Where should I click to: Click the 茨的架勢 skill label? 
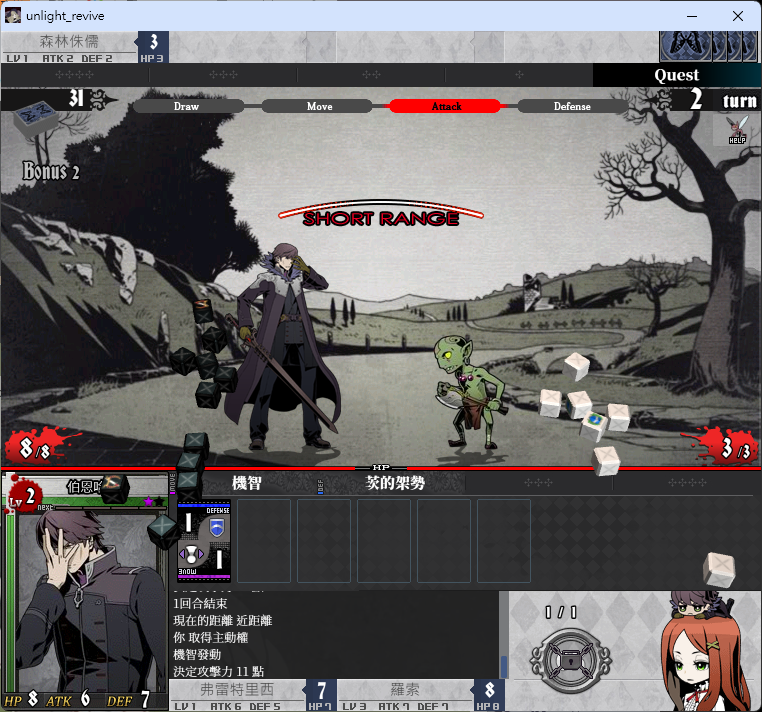pos(395,483)
